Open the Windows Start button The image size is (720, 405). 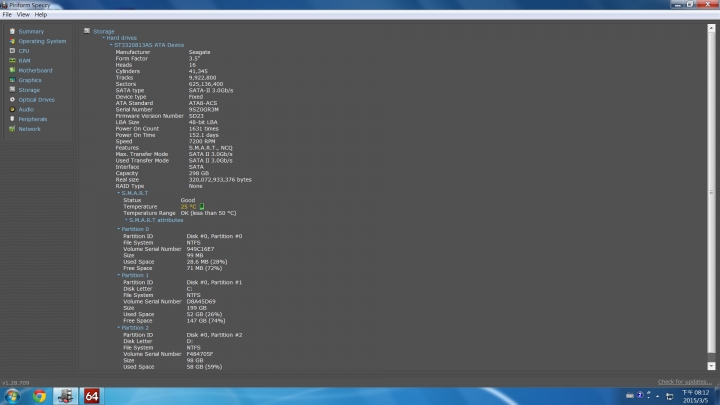pos(12,396)
